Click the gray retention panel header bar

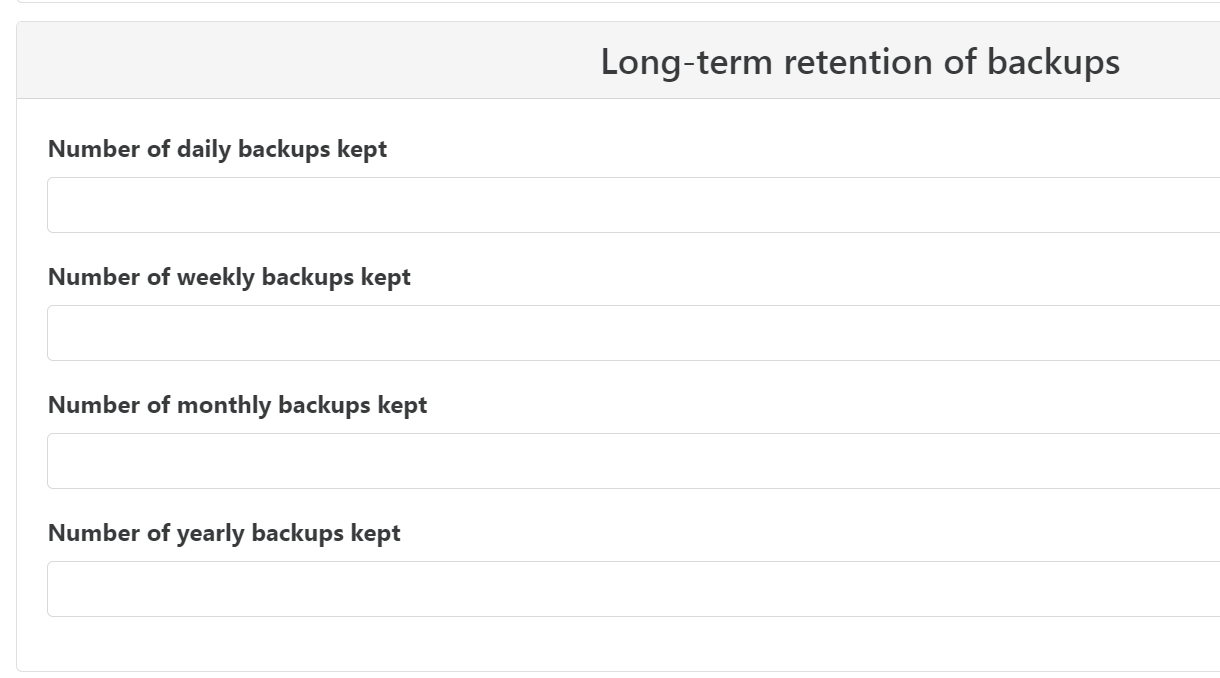(300, 61)
